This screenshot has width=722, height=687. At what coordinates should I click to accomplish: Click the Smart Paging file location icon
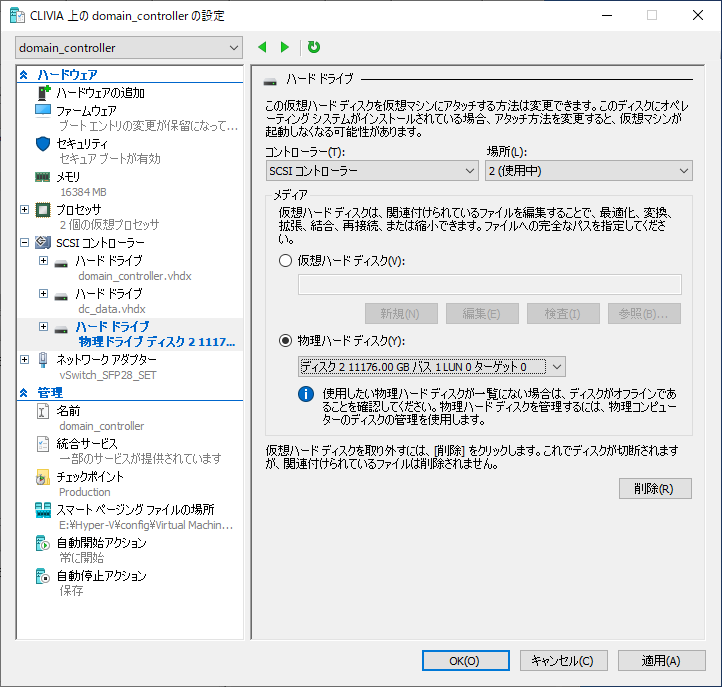click(43, 510)
